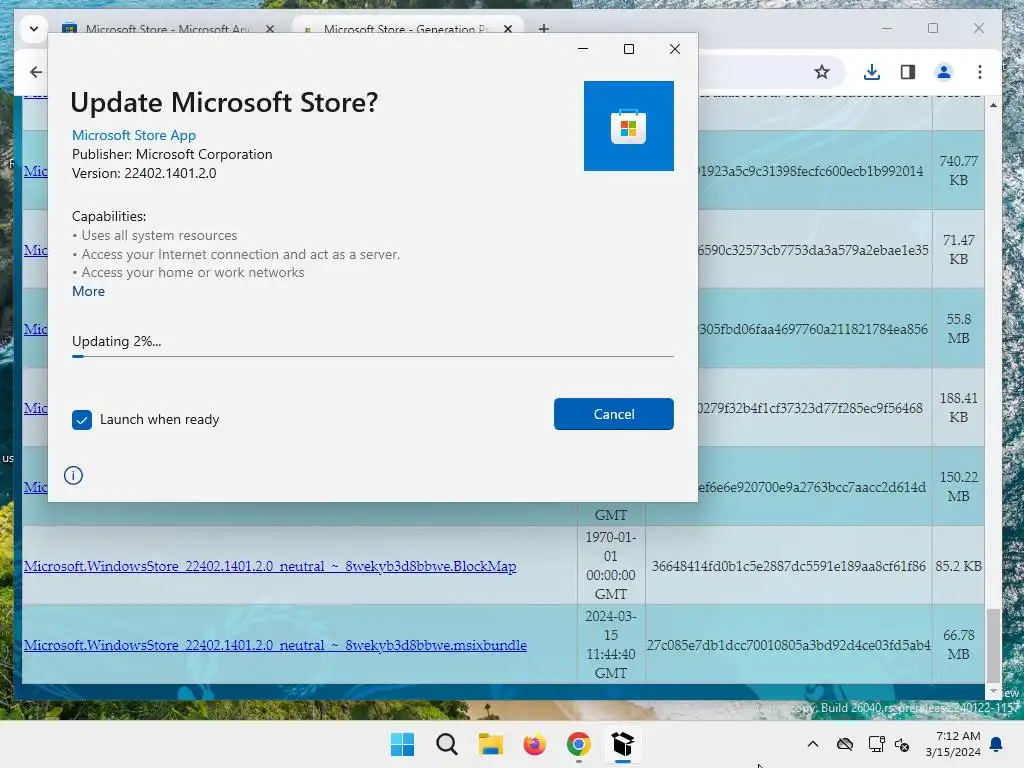Click Publisher: Microsoft Corporation text
Screen dimensions: 1024x768
[x=172, y=154]
